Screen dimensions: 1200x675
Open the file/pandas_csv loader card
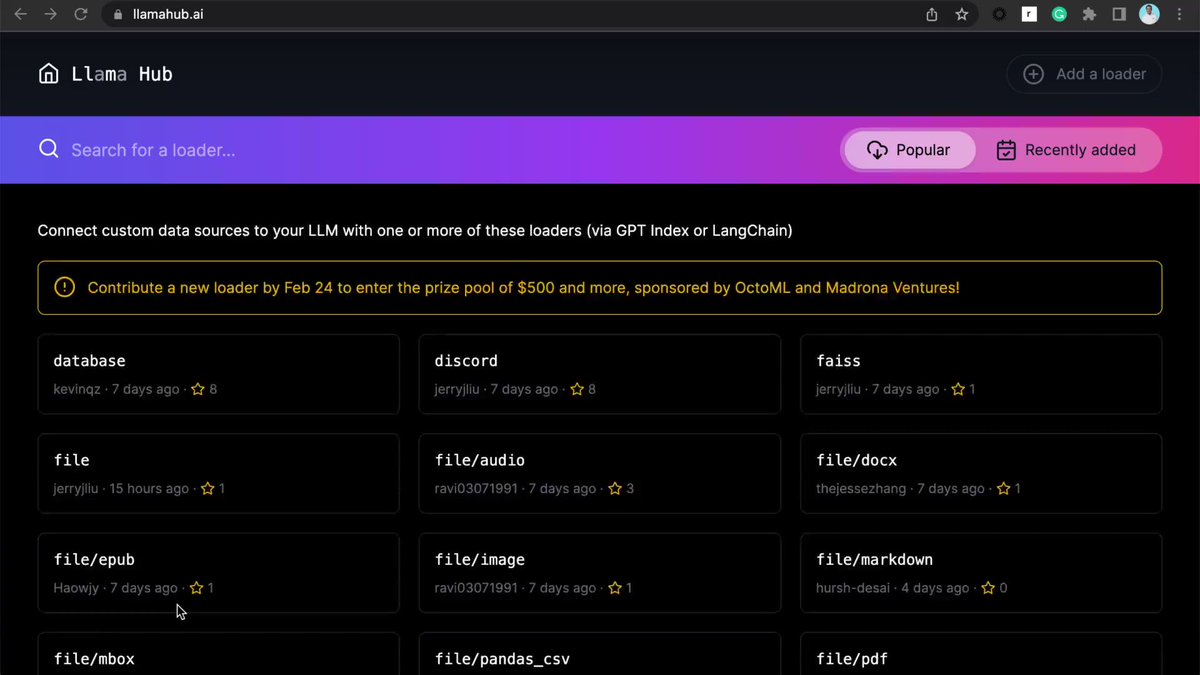click(600, 654)
